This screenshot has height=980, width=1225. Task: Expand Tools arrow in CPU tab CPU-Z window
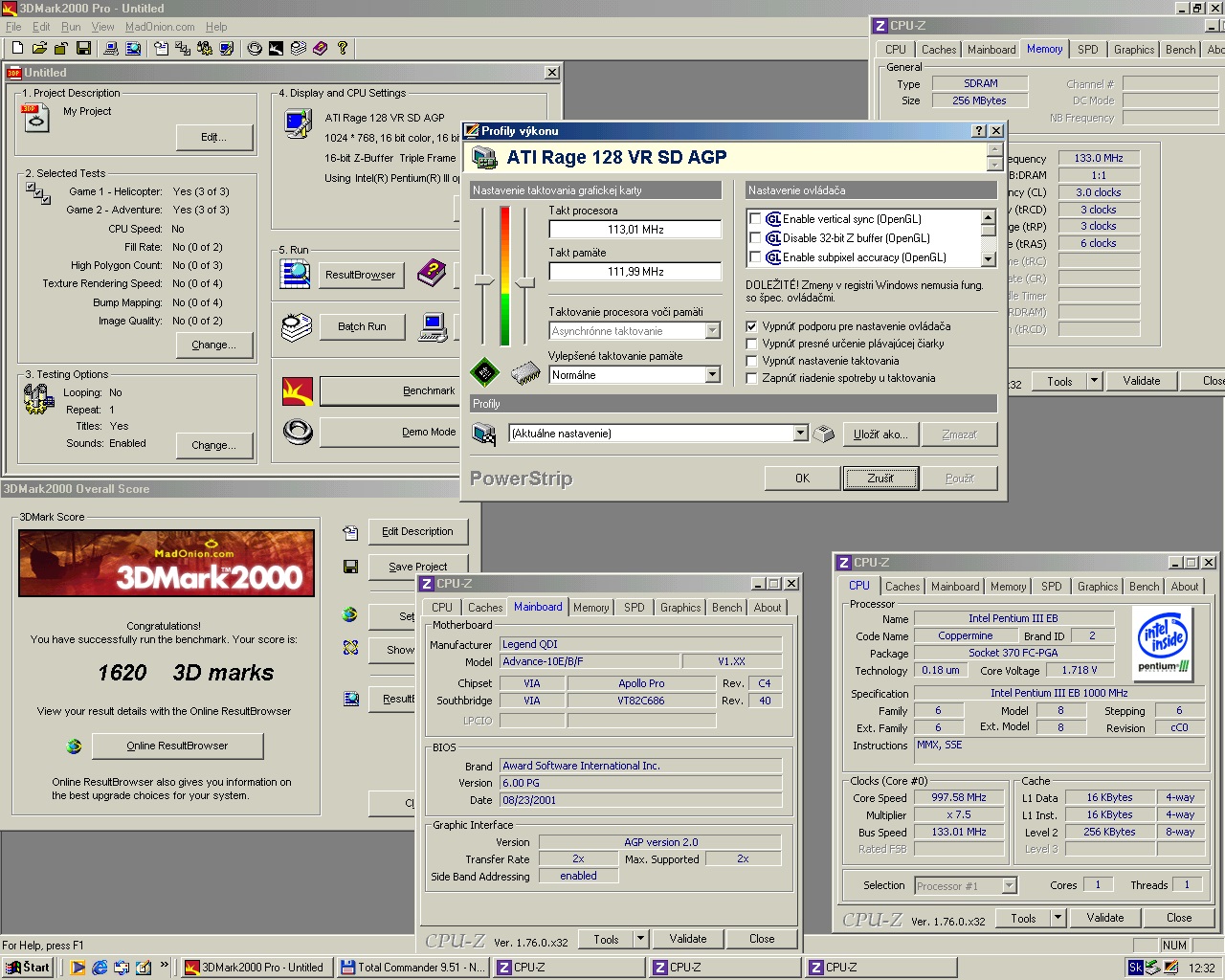point(1058,918)
